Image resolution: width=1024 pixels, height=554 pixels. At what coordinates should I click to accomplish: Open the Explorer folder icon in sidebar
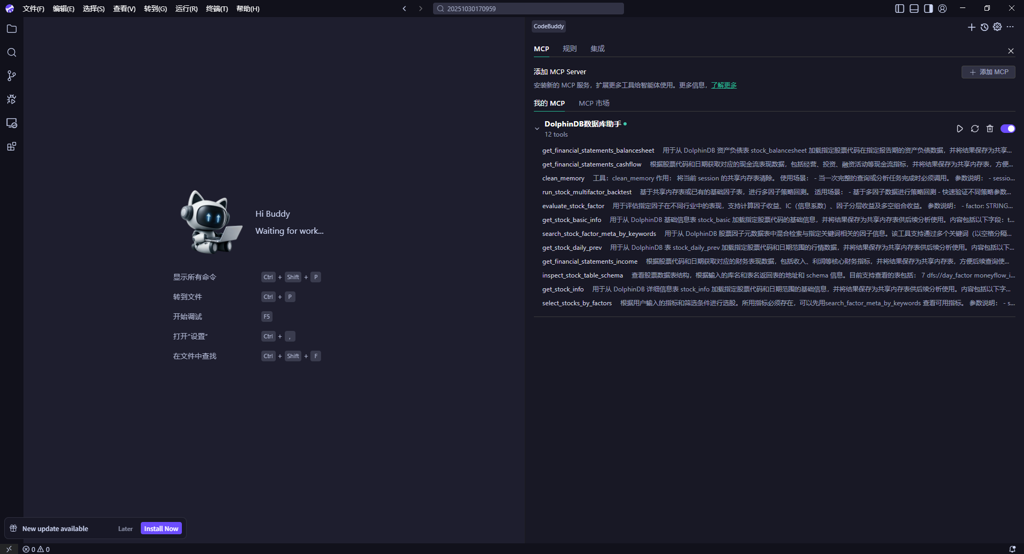[12, 29]
